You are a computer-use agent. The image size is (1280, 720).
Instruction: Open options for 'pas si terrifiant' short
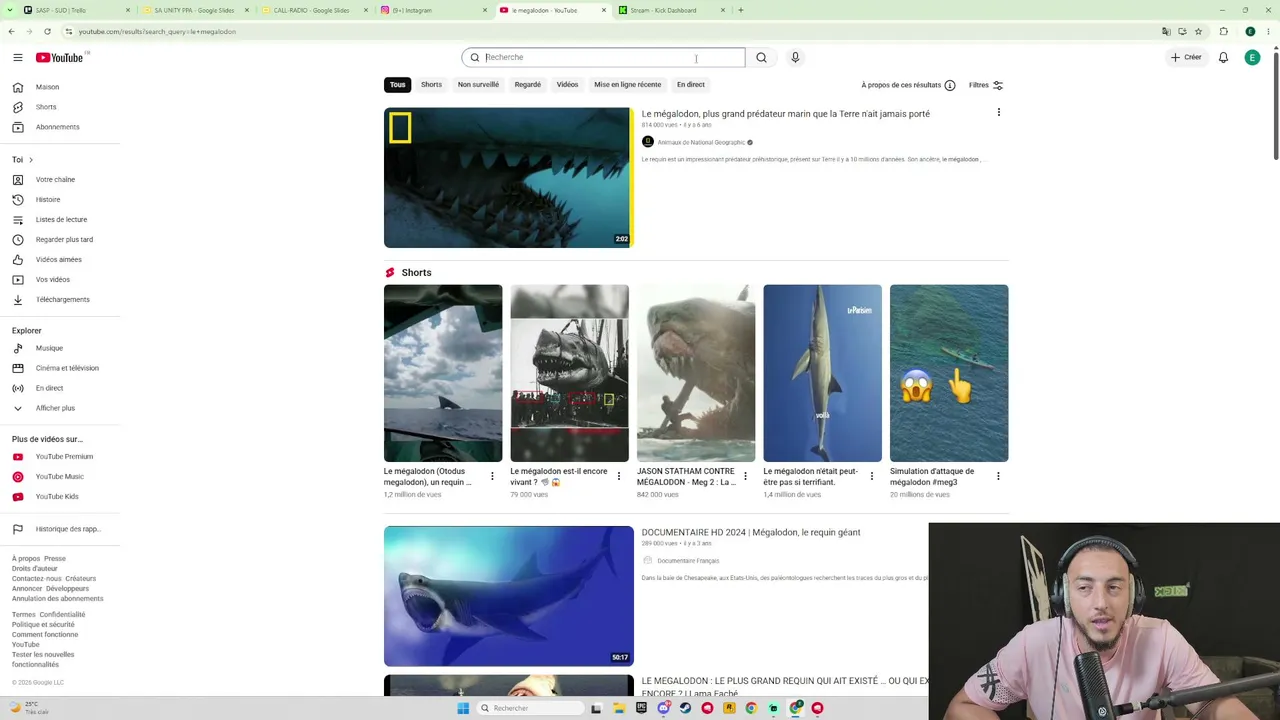pos(871,477)
